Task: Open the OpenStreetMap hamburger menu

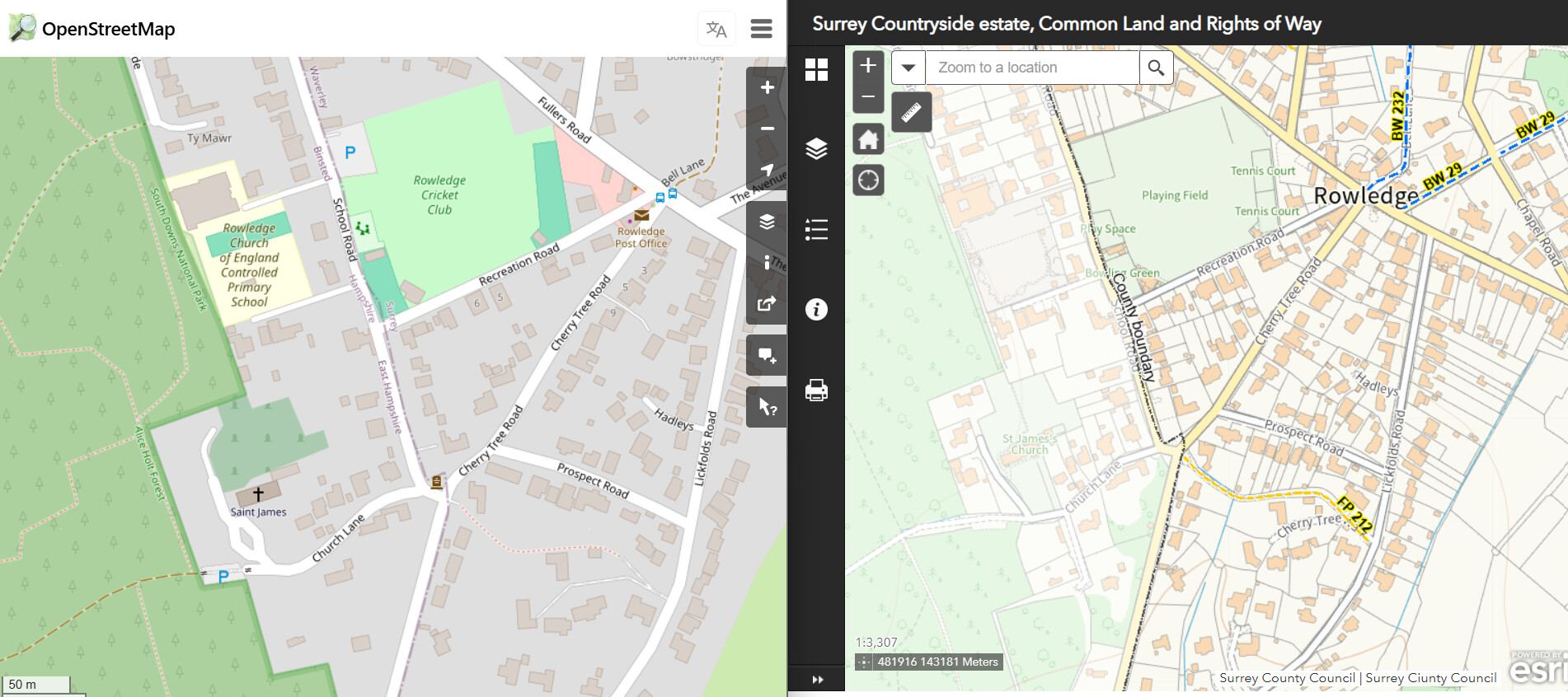Action: pos(761,29)
